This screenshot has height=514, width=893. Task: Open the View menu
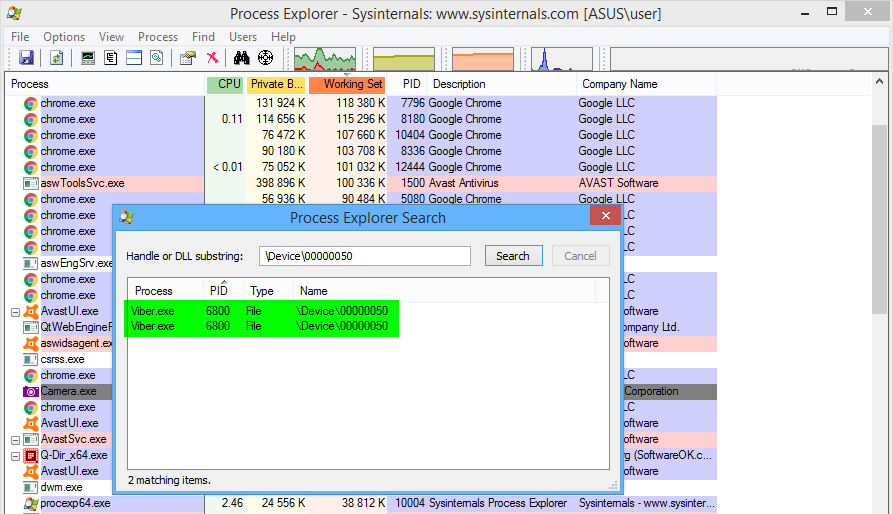(x=111, y=37)
